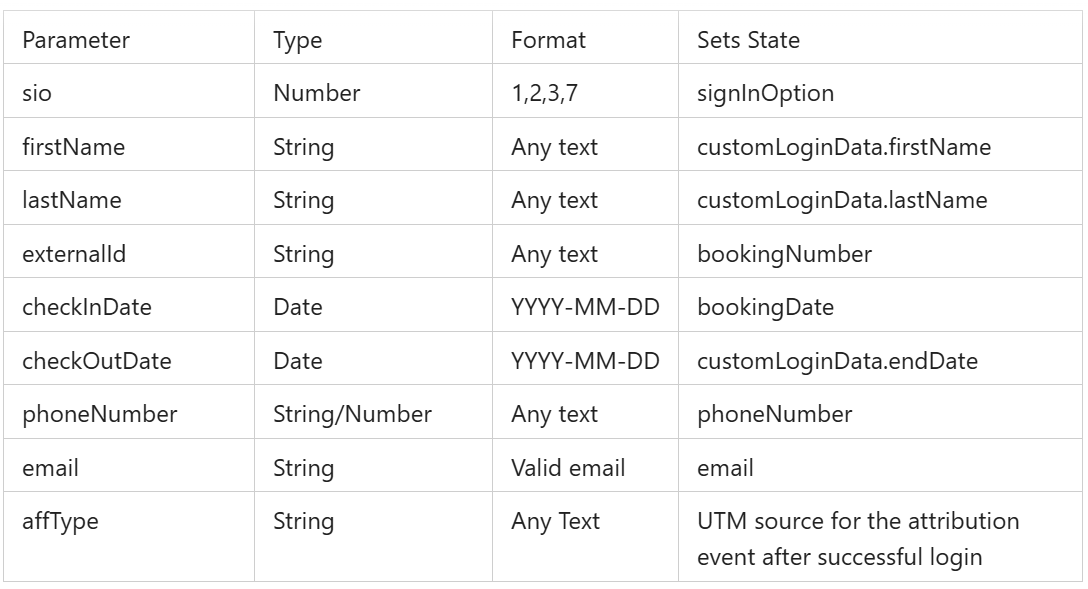Image resolution: width=1088 pixels, height=589 pixels.
Task: Click the 'customLoginData.endDate' cell
Action: [837, 361]
